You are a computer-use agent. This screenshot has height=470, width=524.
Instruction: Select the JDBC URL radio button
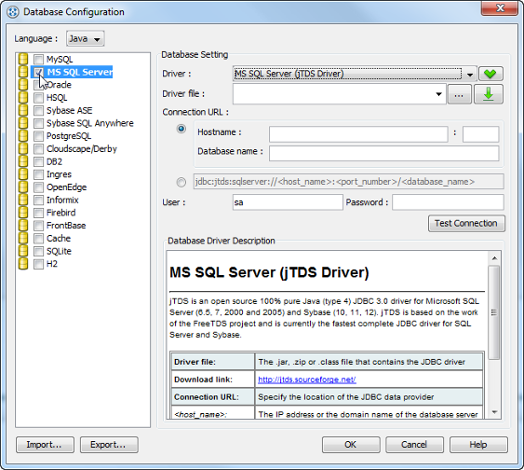click(x=181, y=182)
